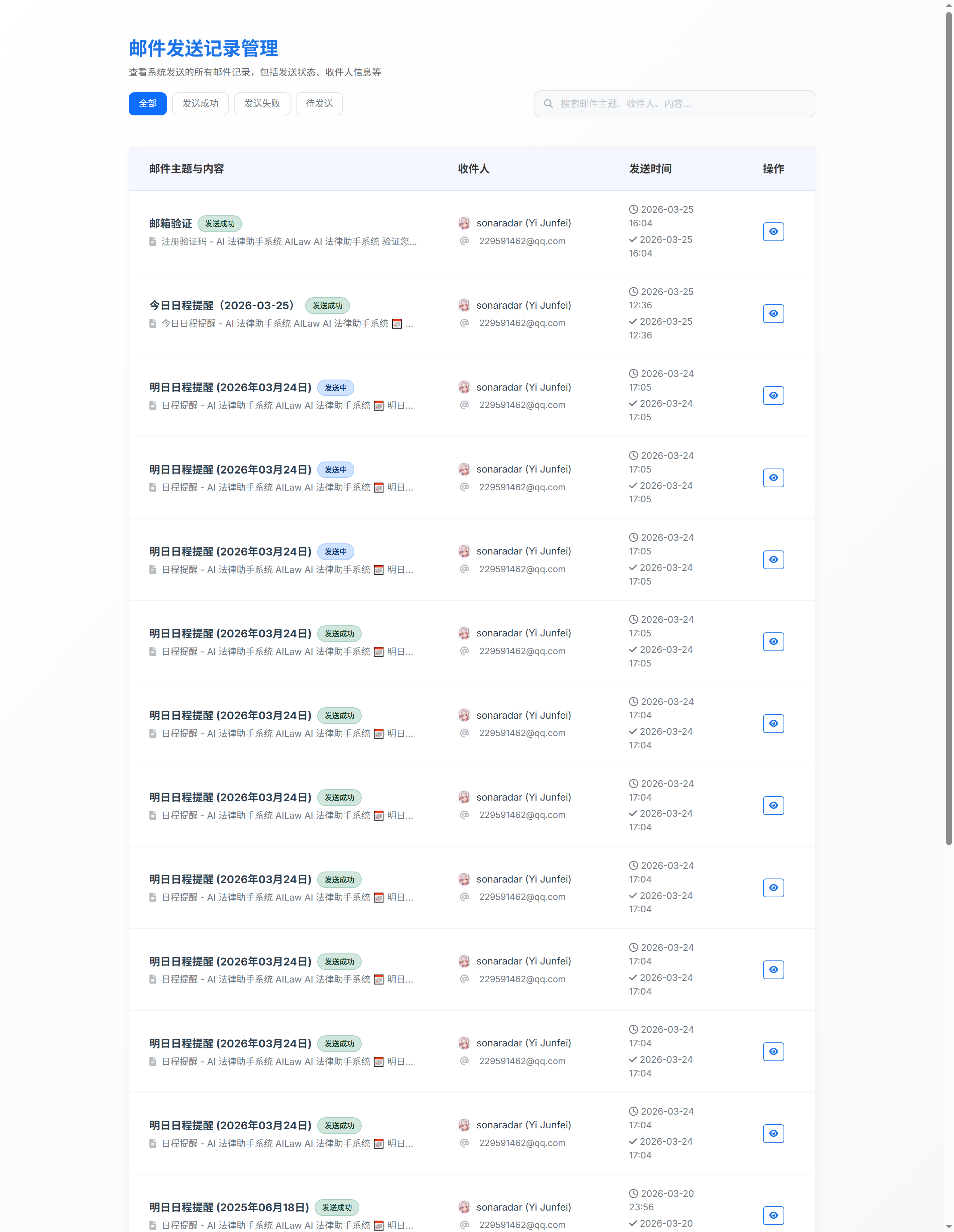The height and width of the screenshot is (1232, 954).
Task: Click clock icon beside 2026-03-25 16:04
Action: 634,209
